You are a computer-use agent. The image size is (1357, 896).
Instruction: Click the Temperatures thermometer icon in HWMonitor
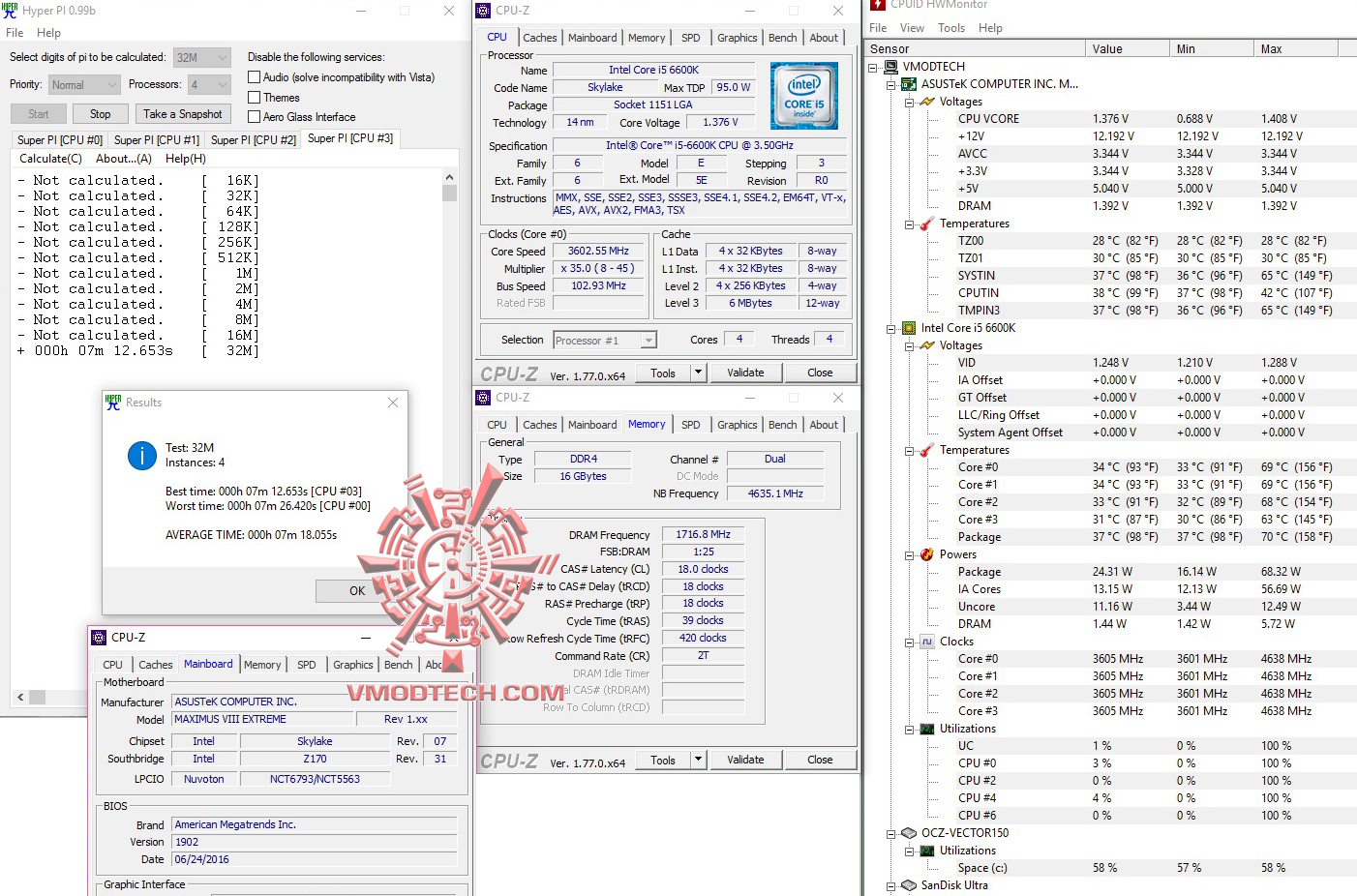click(926, 223)
